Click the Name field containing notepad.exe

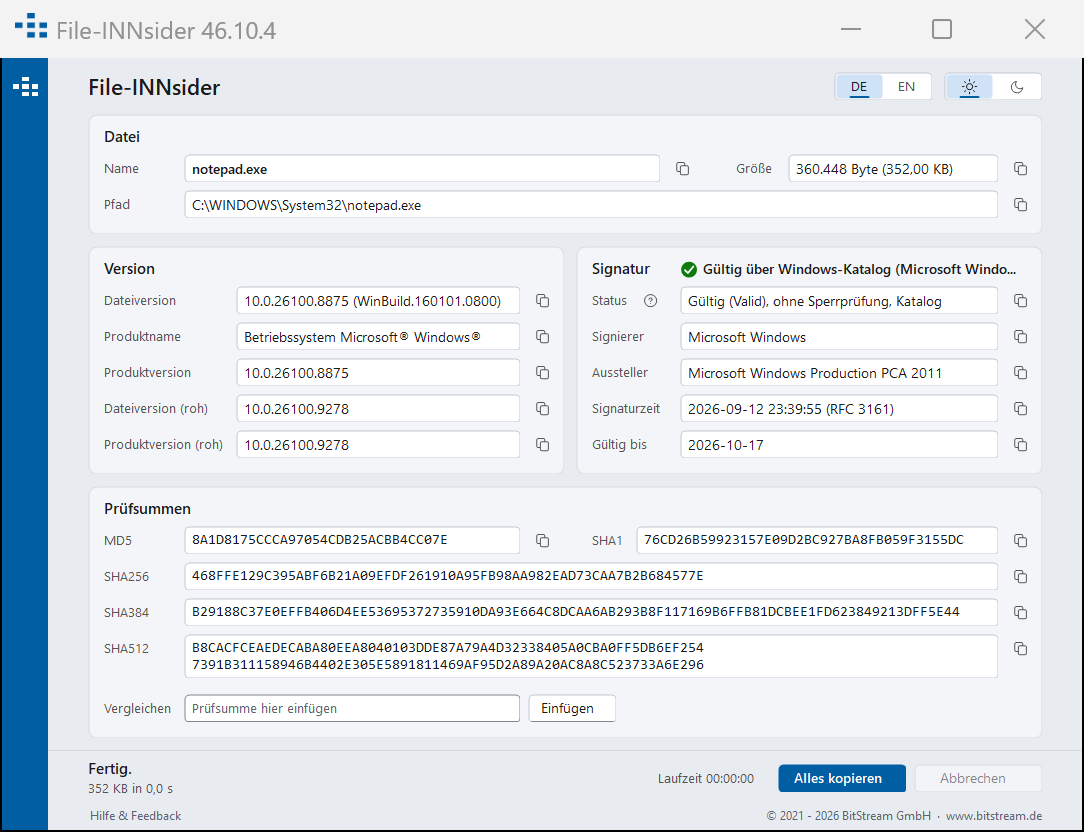click(x=422, y=169)
